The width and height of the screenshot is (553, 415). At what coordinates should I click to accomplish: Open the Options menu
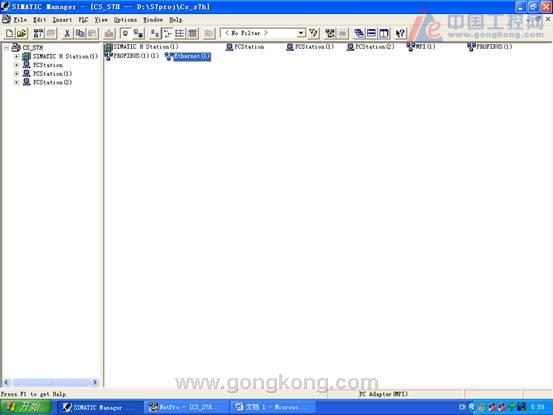(125, 20)
